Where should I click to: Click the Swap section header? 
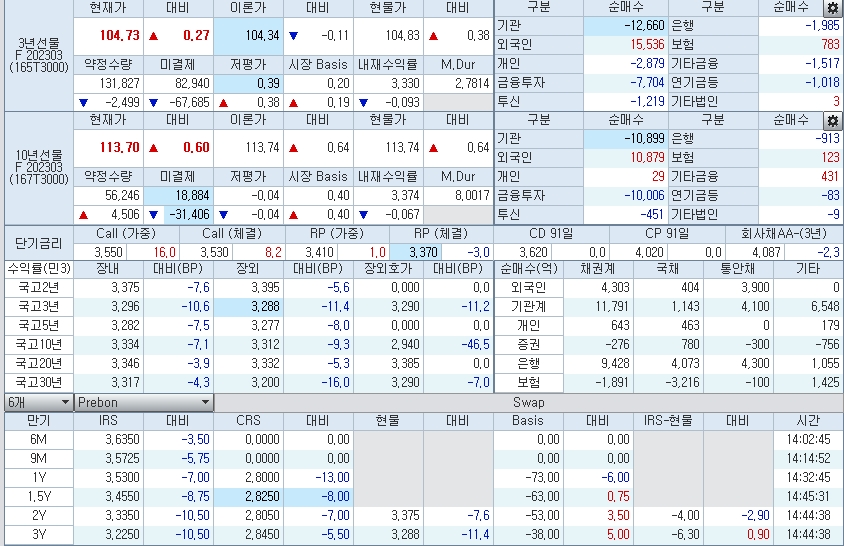tap(528, 402)
